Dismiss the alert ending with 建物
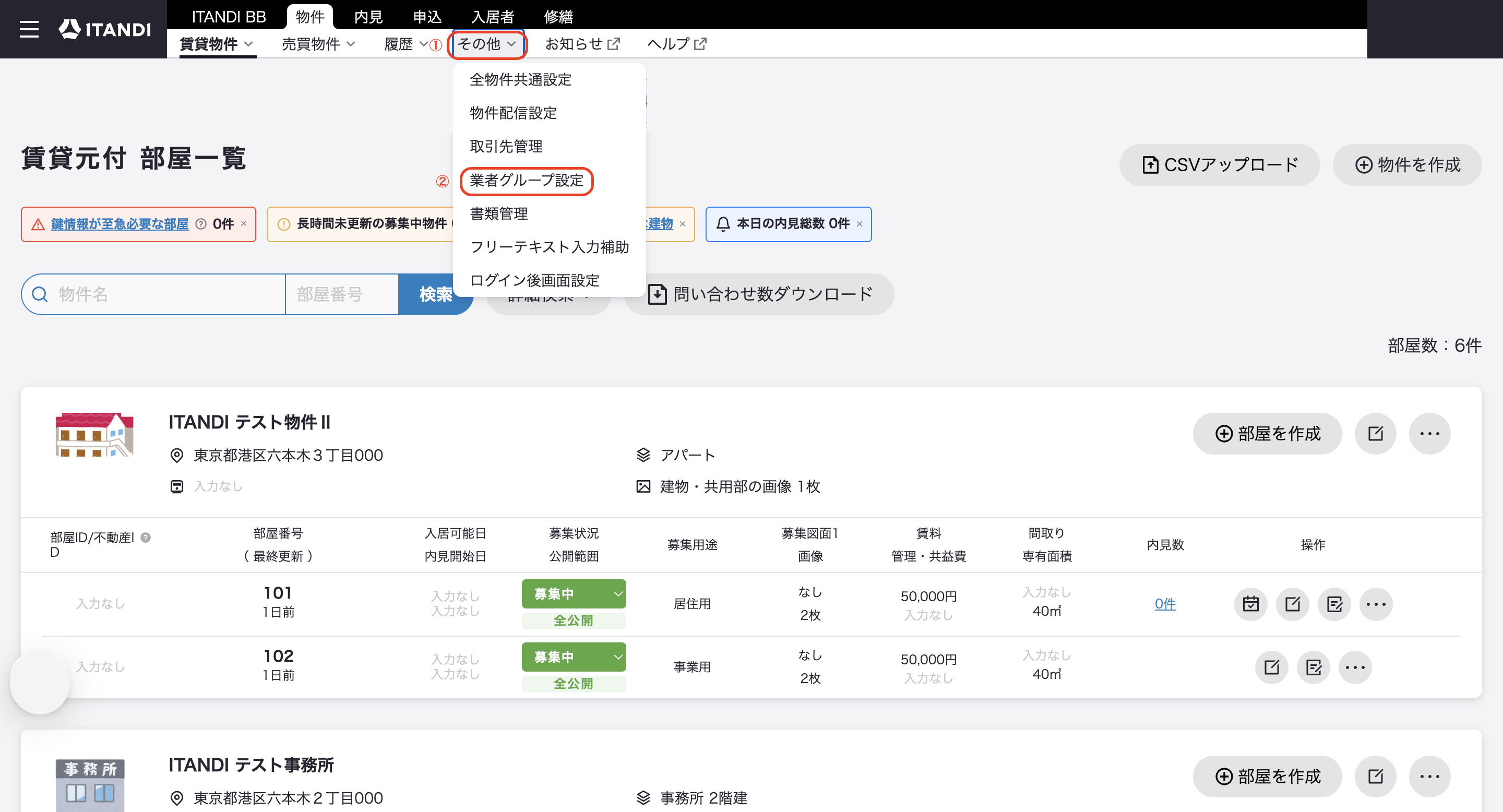 click(683, 224)
